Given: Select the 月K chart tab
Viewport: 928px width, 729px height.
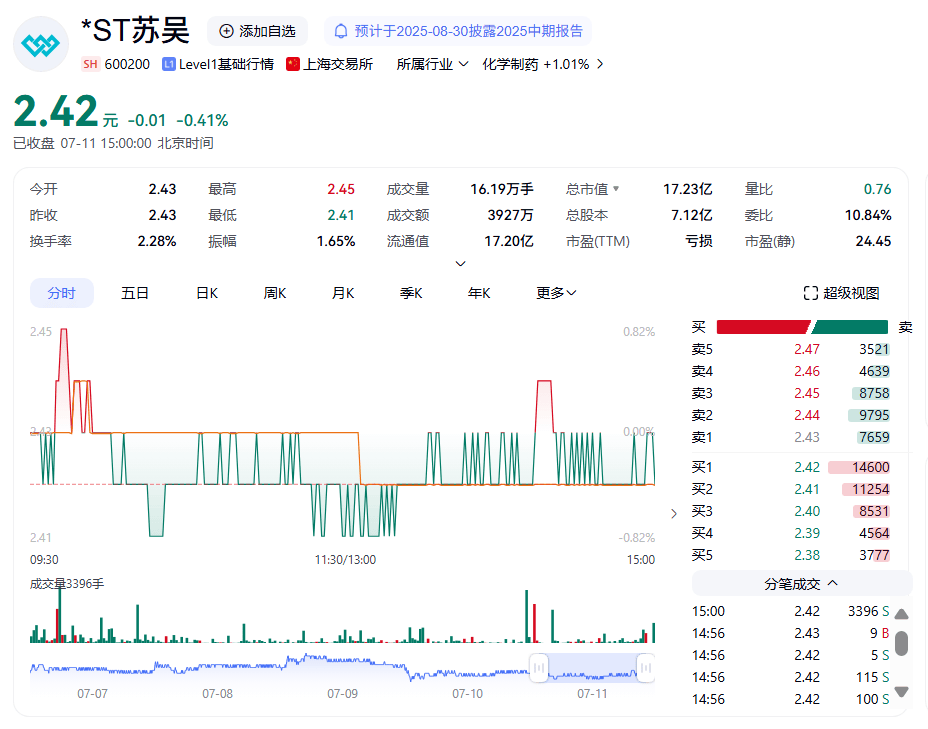Looking at the screenshot, I should tap(343, 293).
